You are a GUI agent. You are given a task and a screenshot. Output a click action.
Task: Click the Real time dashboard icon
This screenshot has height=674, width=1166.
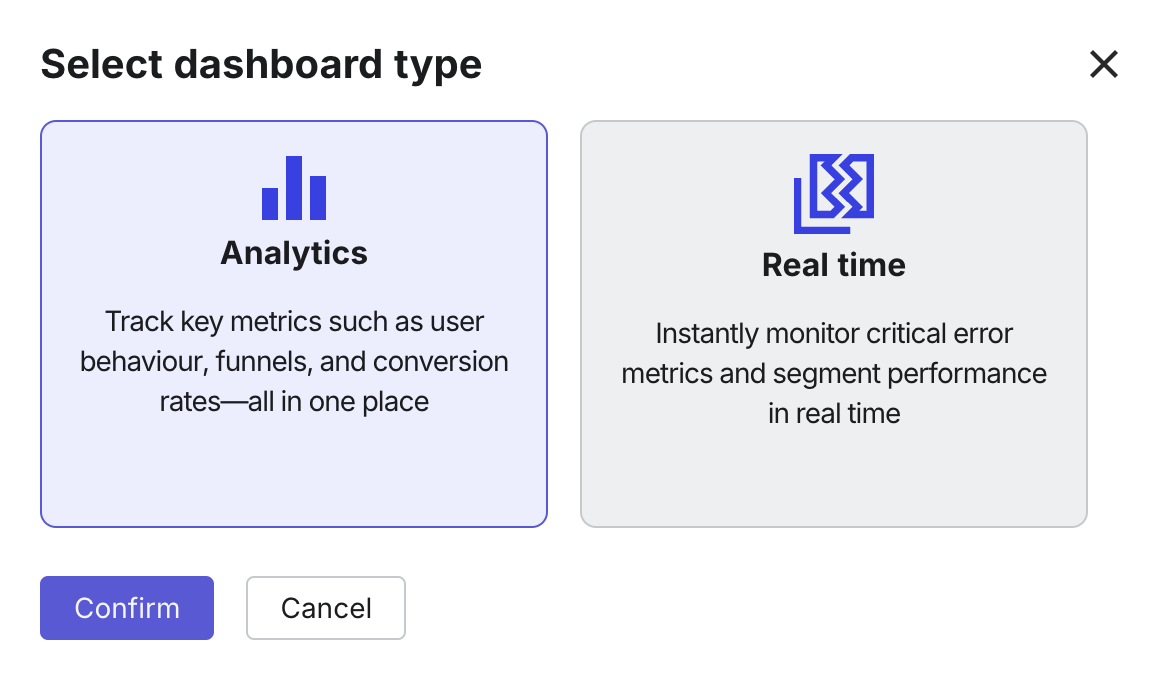click(x=834, y=193)
